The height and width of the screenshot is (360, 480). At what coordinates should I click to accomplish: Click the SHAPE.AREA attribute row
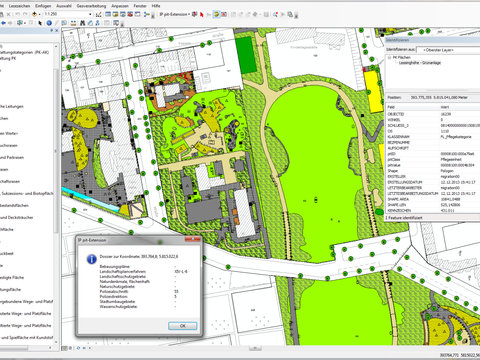433,199
